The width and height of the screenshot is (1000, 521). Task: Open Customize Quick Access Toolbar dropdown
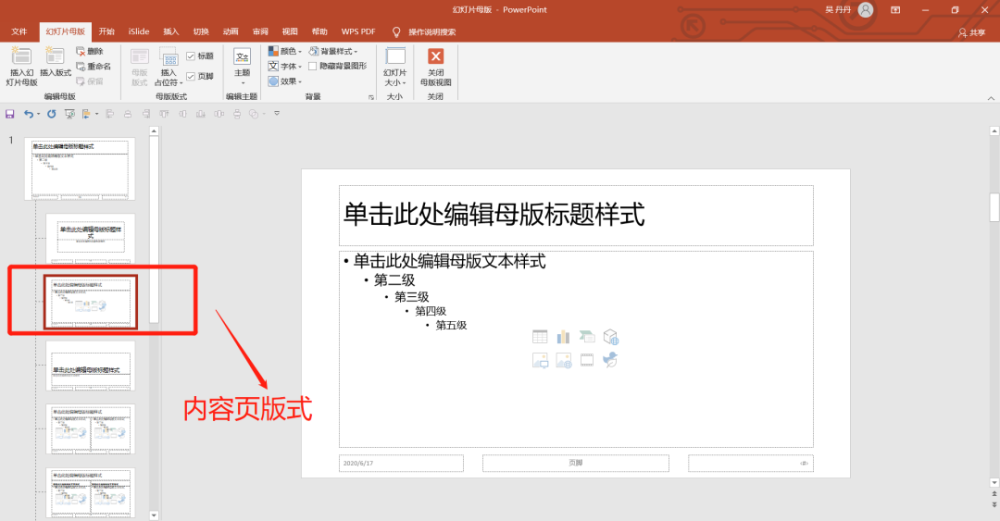coord(277,114)
